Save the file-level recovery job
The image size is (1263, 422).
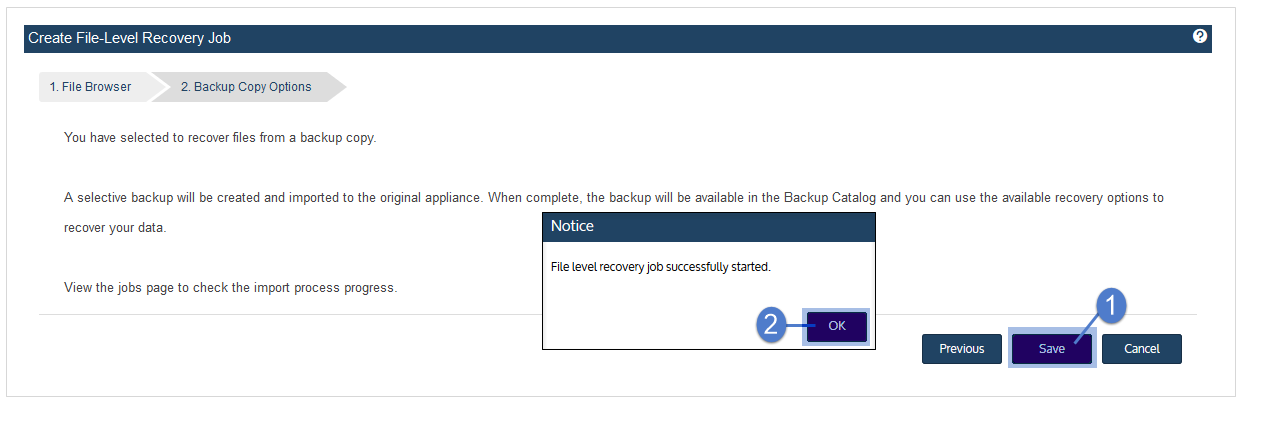point(1052,349)
